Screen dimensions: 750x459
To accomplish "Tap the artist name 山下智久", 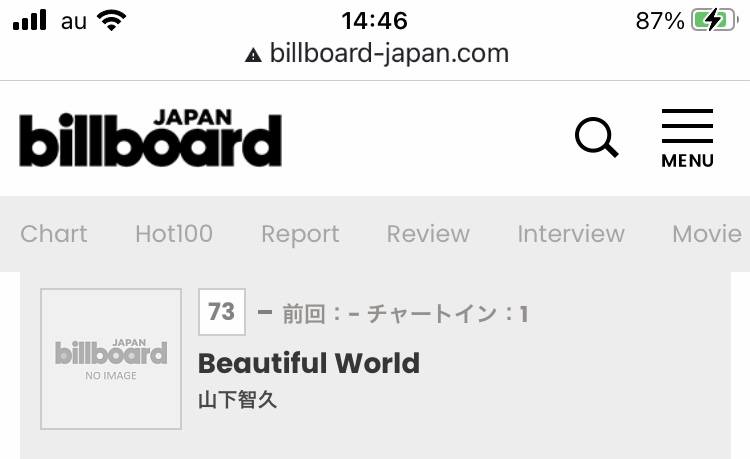I will coord(238,399).
